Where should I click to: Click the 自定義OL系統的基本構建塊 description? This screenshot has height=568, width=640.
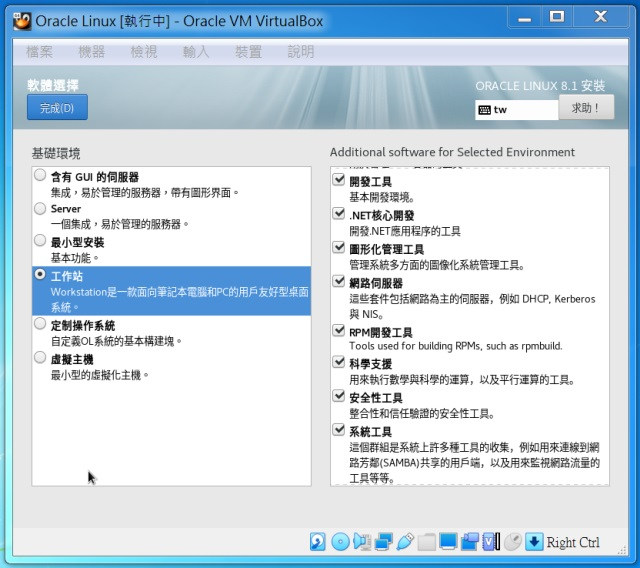pos(116,341)
